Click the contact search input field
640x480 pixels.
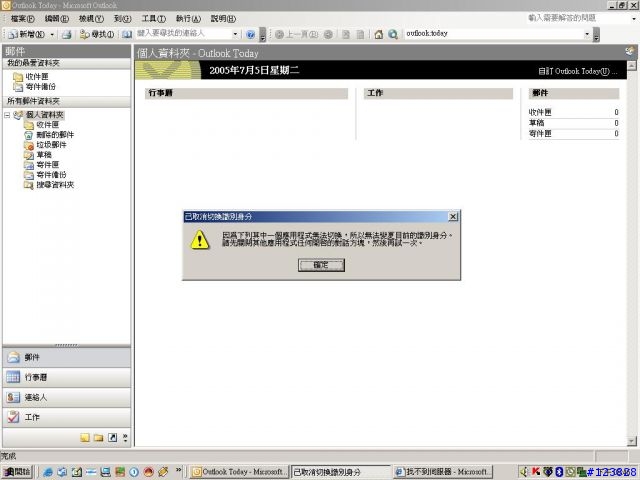184,33
